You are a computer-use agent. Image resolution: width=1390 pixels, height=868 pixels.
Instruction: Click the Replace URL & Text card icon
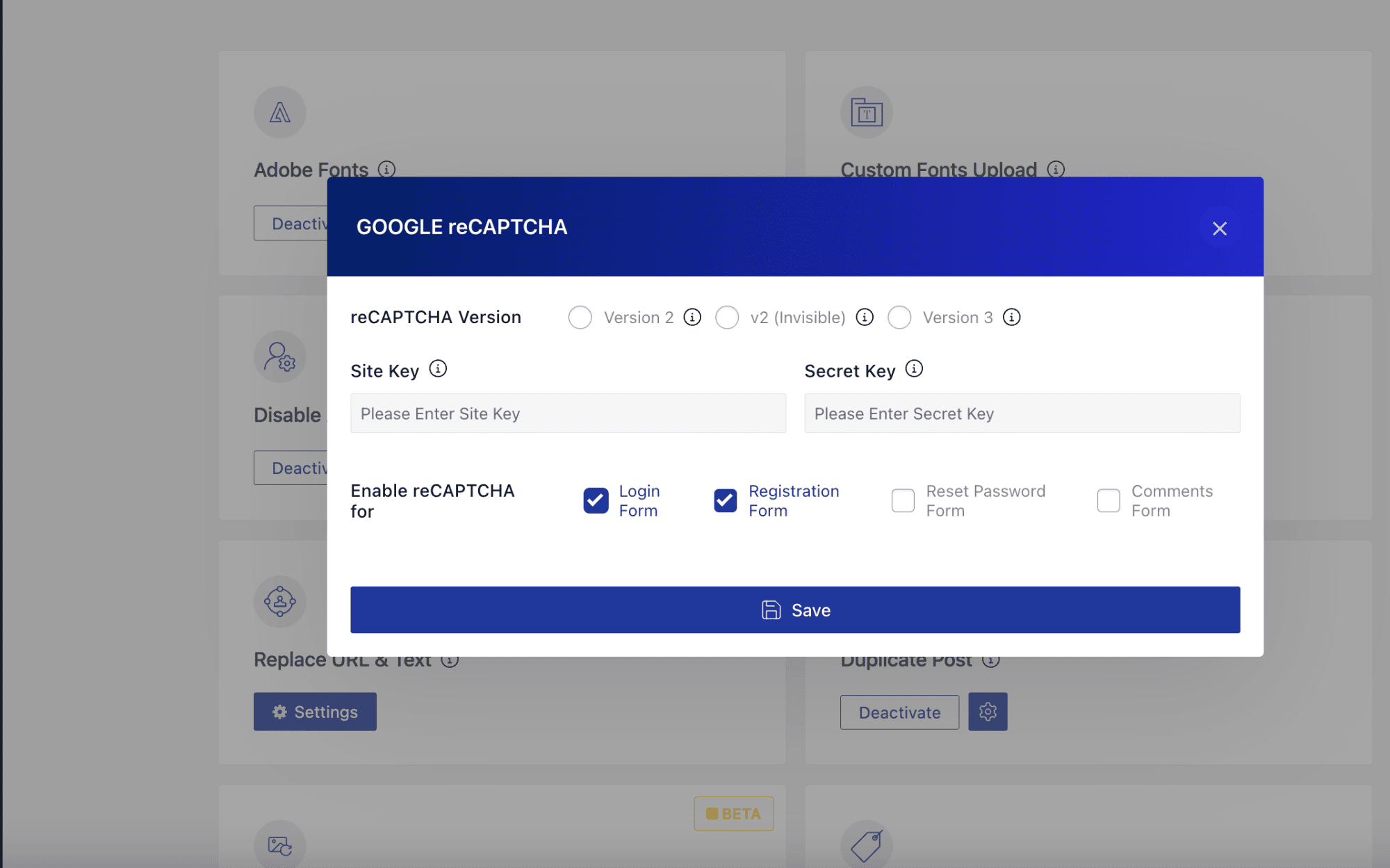pyautogui.click(x=279, y=601)
